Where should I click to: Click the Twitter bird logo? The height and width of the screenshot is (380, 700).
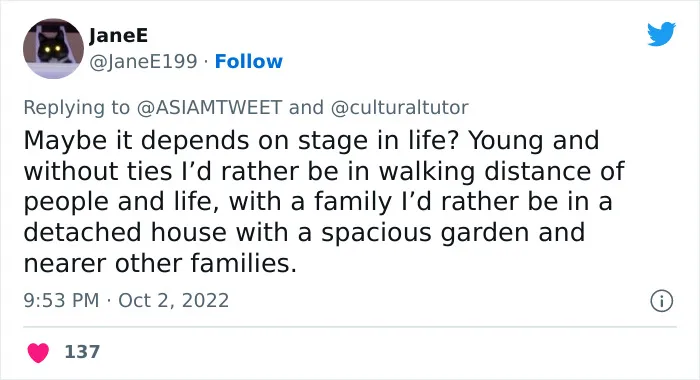tap(661, 33)
